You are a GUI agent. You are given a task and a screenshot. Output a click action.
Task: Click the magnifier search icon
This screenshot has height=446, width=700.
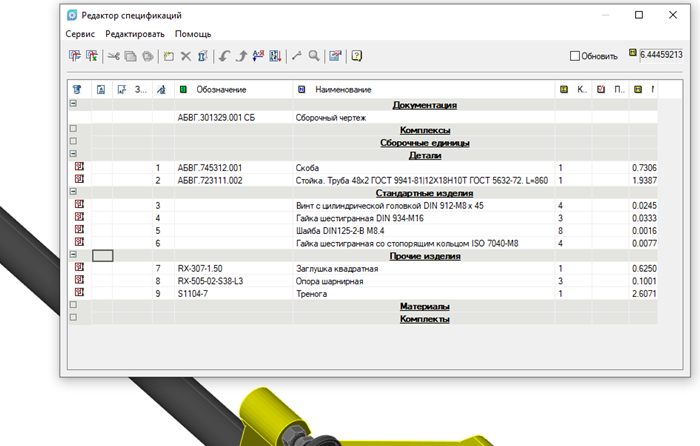pos(313,56)
